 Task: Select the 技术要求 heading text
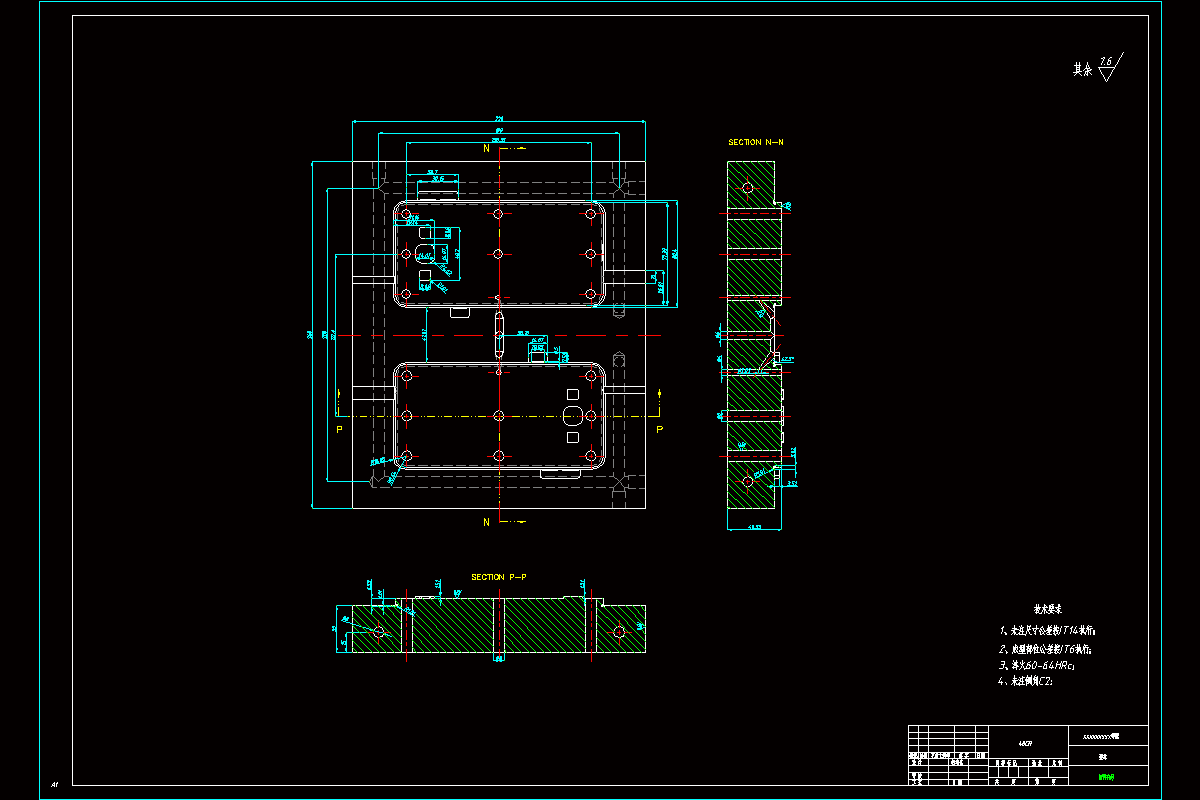[x=1048, y=608]
